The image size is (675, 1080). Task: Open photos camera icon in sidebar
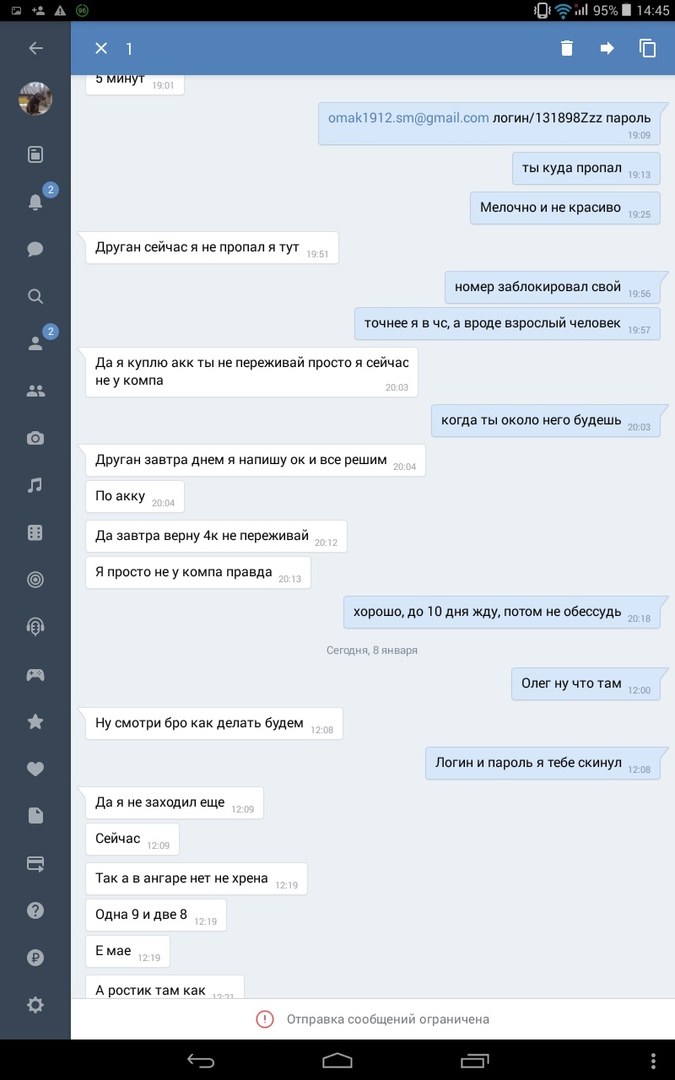tap(35, 438)
